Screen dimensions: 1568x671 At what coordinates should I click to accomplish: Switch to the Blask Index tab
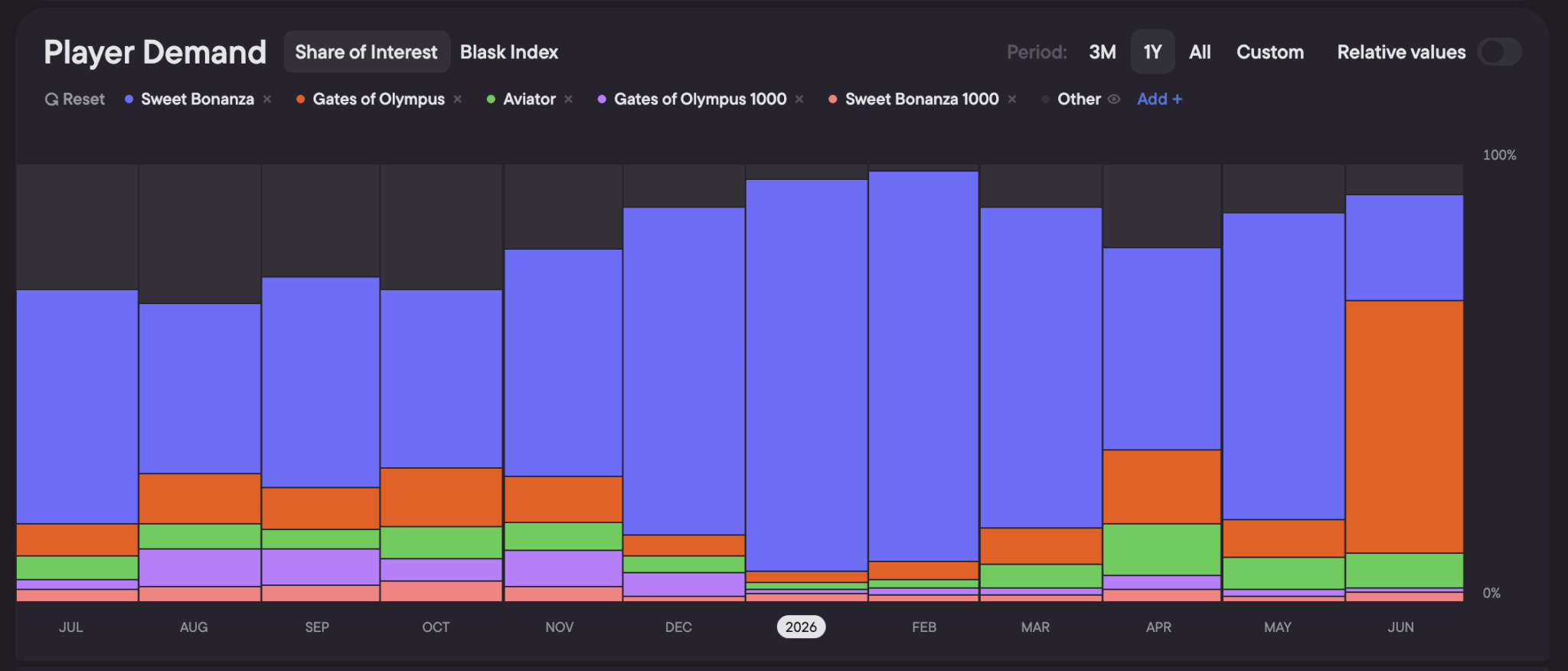509,52
